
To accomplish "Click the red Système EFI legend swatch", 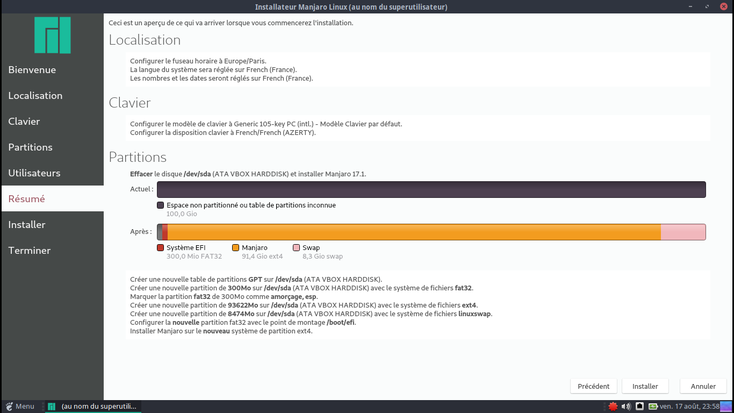I will [x=161, y=248].
